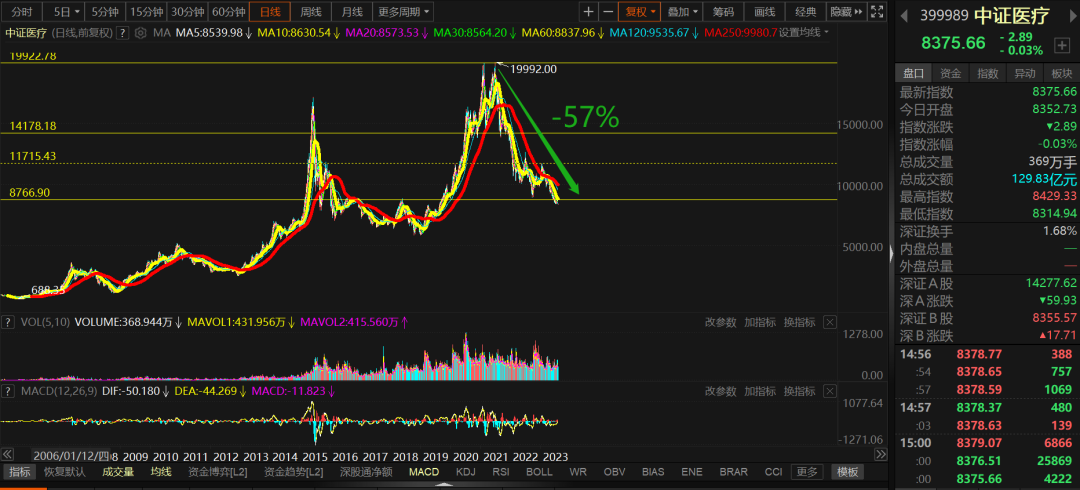1080x490 pixels.
Task: Switch to the 分时 view tab
Action: coord(22,12)
